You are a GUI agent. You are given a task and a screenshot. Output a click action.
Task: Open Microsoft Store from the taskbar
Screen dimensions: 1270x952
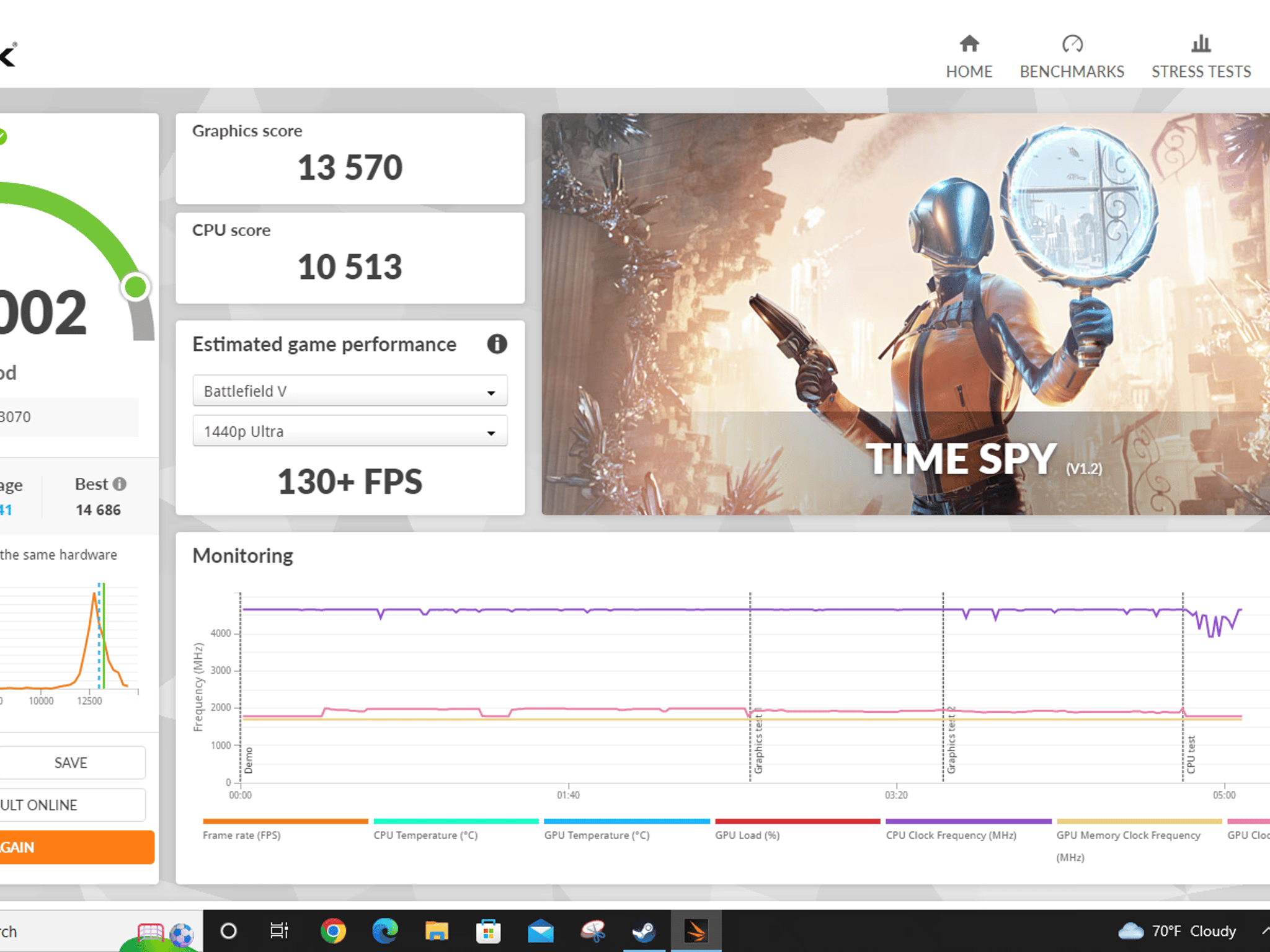pos(489,931)
